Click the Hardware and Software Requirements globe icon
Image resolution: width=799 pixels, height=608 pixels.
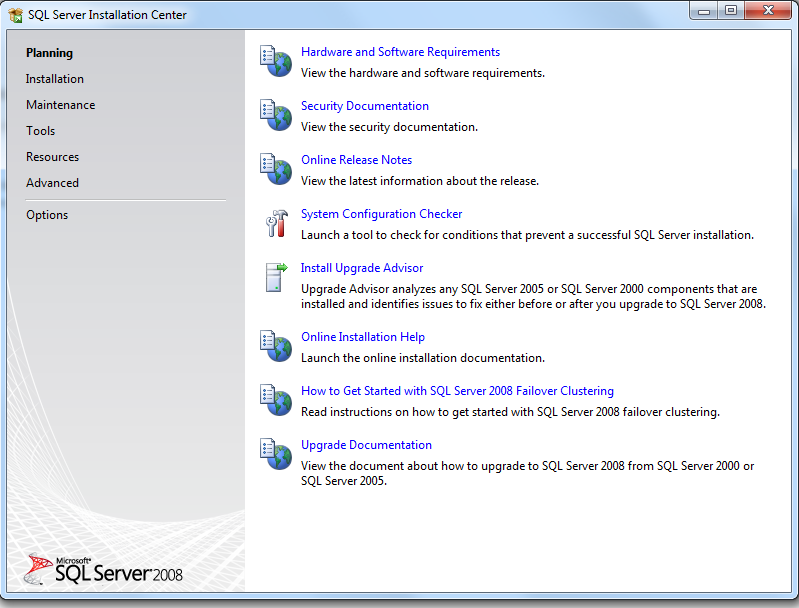[x=276, y=61]
